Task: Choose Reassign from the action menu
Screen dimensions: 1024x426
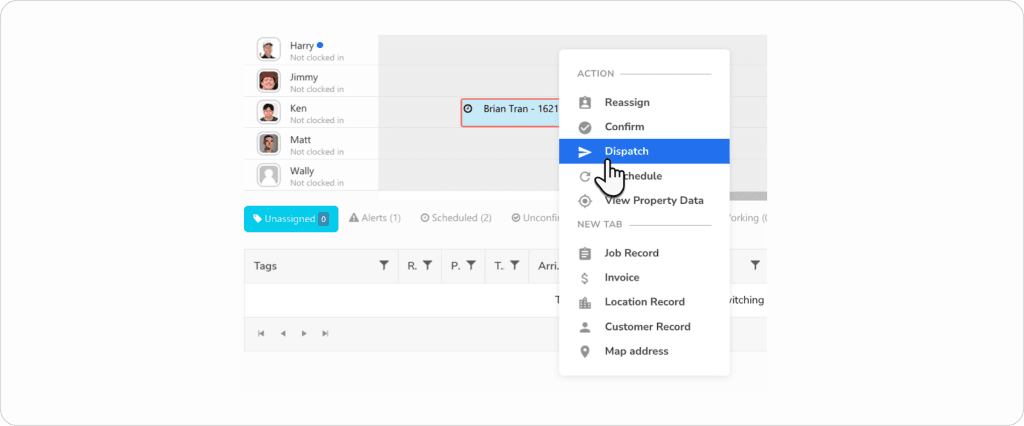Action: click(x=644, y=103)
